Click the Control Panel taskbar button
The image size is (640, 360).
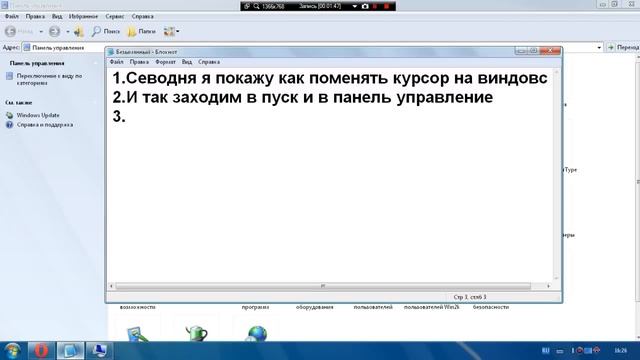[x=99, y=351]
